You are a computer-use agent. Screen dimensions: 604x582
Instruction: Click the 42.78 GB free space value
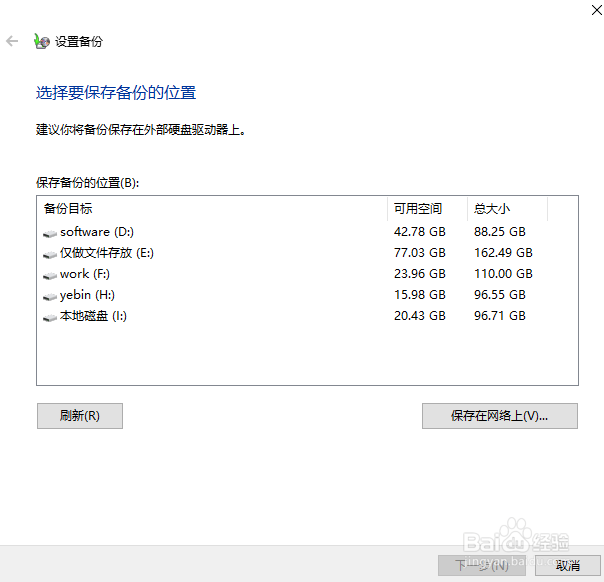click(419, 232)
